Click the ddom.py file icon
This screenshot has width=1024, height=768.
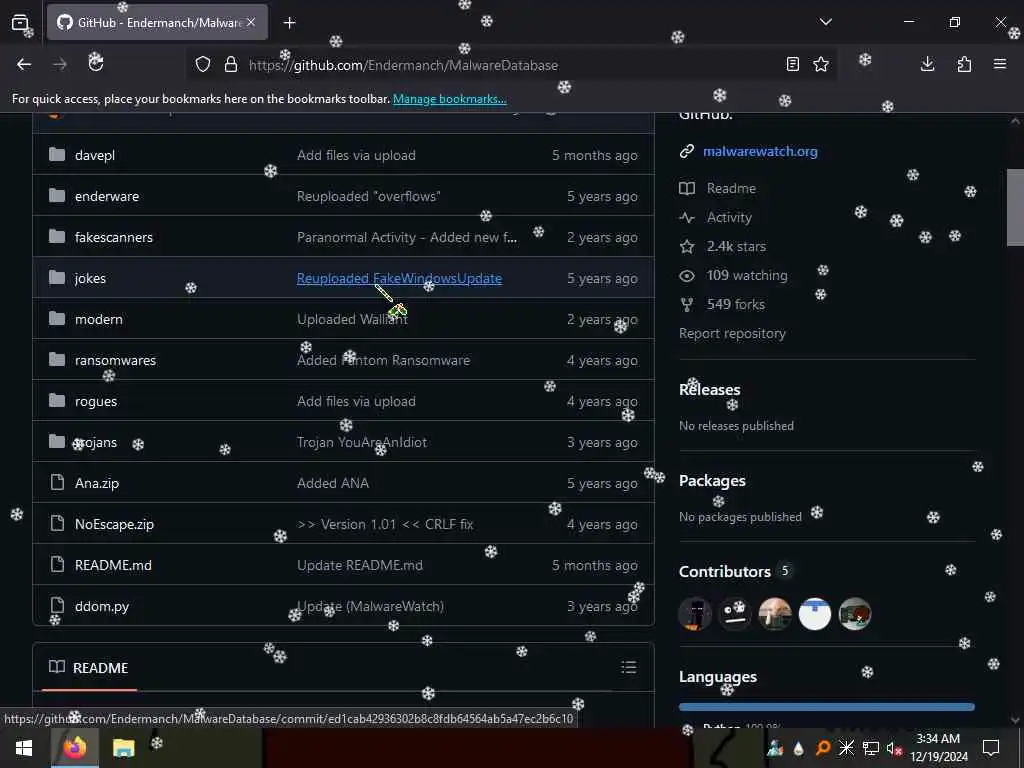(x=57, y=605)
